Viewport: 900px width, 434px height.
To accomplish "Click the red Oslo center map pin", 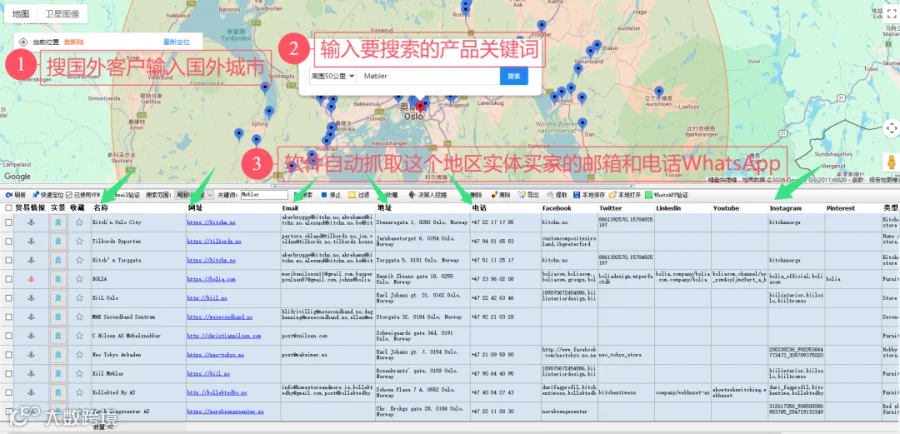I will tap(420, 106).
